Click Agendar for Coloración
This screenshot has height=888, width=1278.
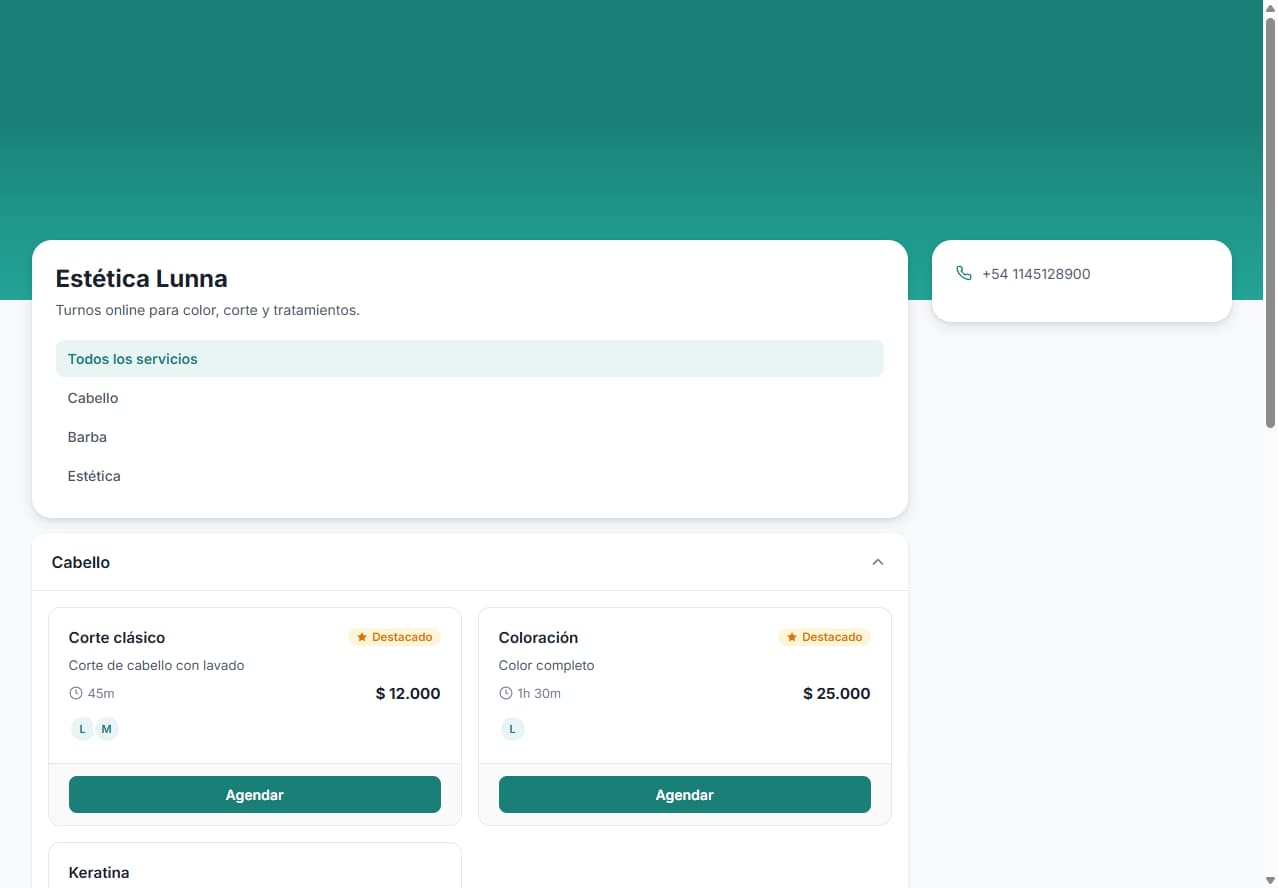click(x=685, y=795)
